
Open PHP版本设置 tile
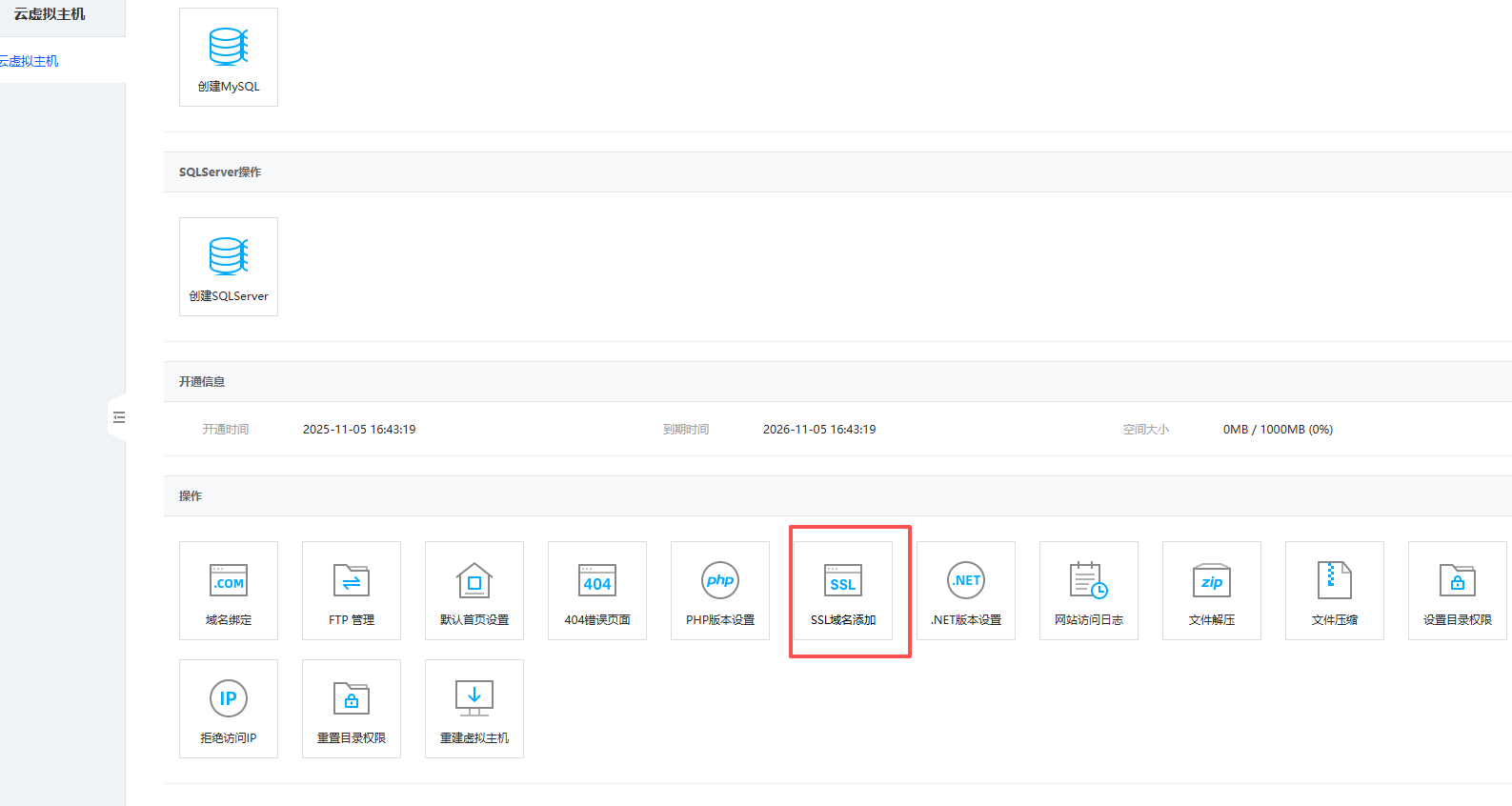[720, 591]
